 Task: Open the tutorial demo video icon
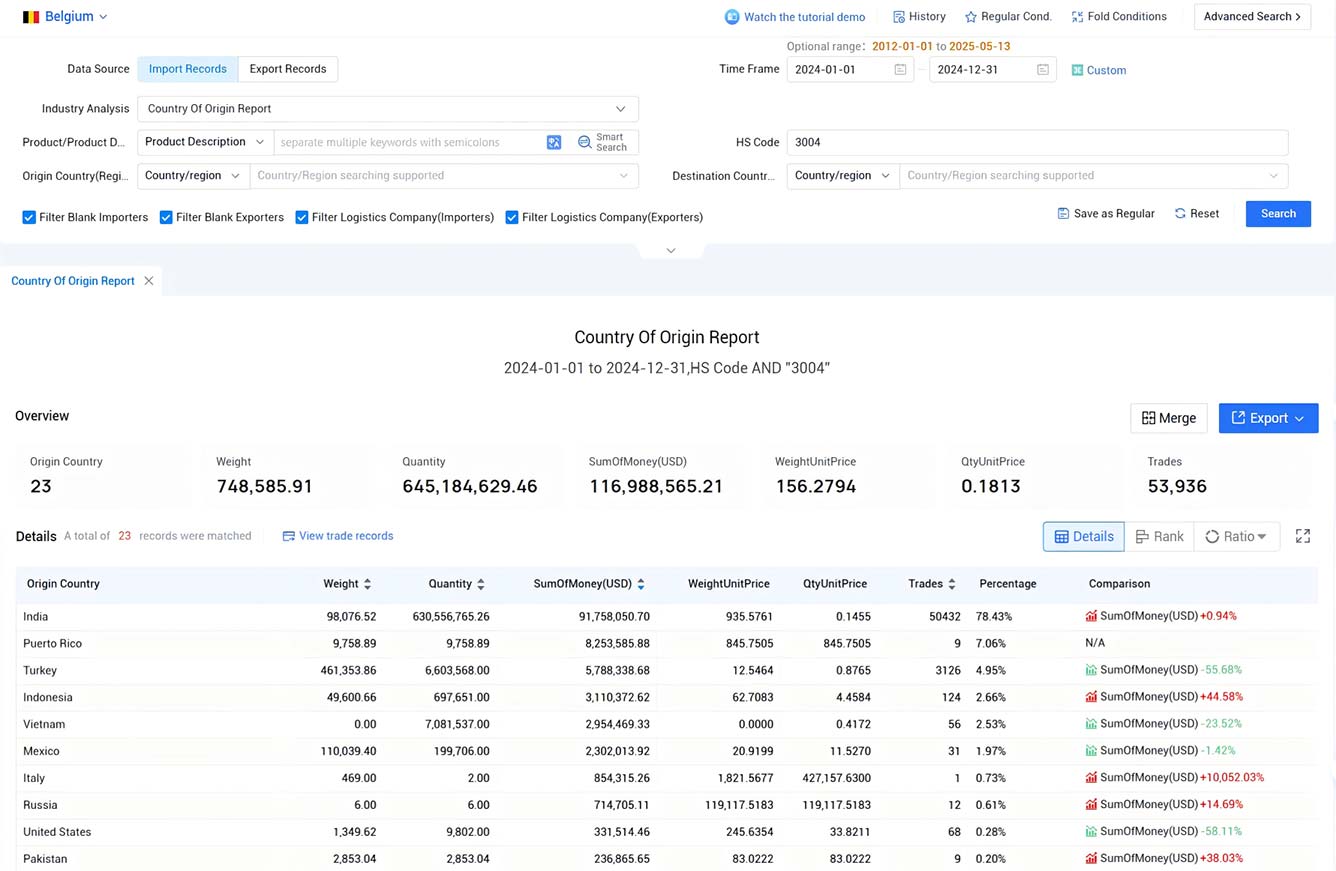pos(732,17)
